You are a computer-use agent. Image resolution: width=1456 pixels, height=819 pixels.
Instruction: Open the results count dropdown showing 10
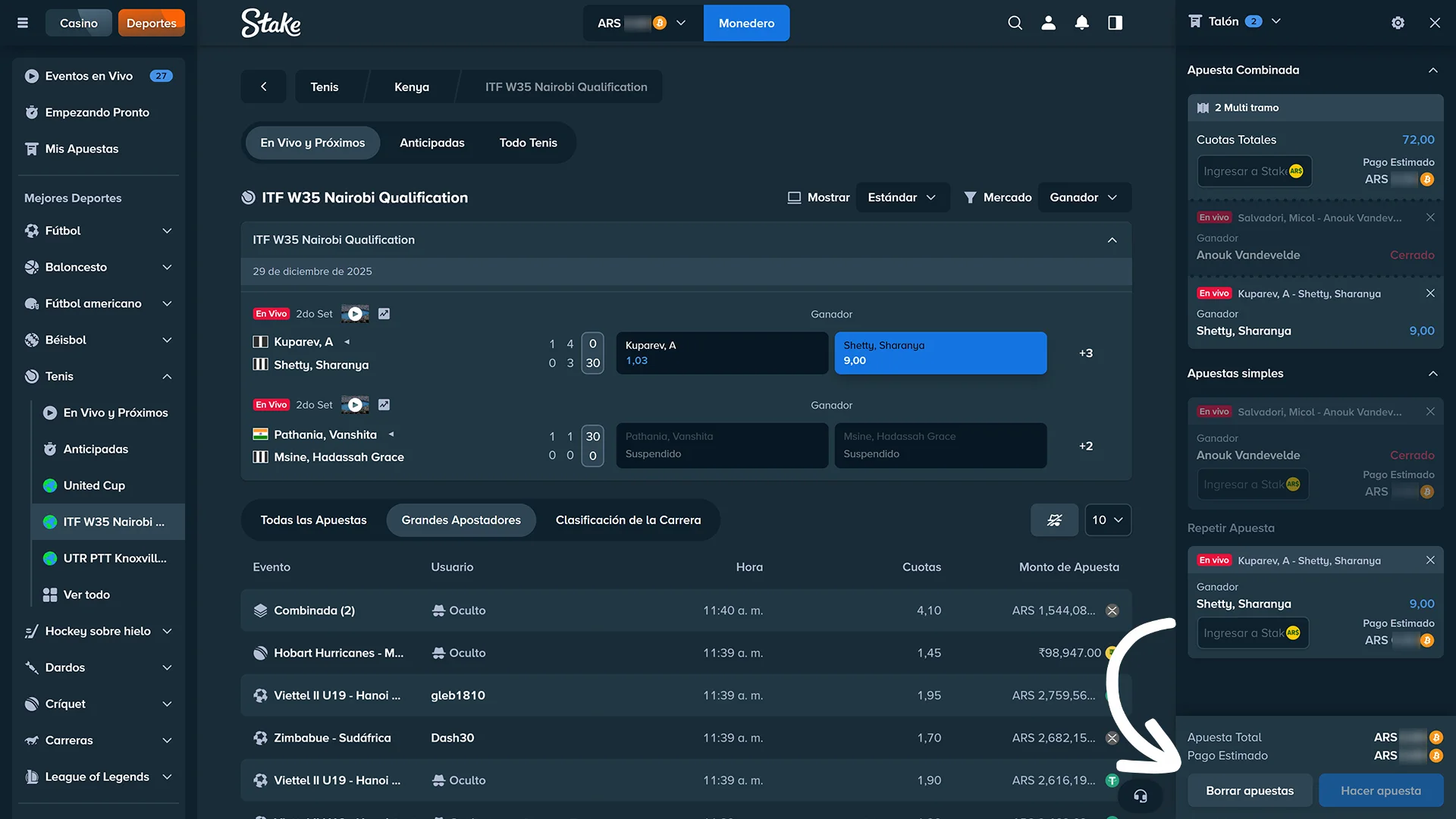point(1107,519)
